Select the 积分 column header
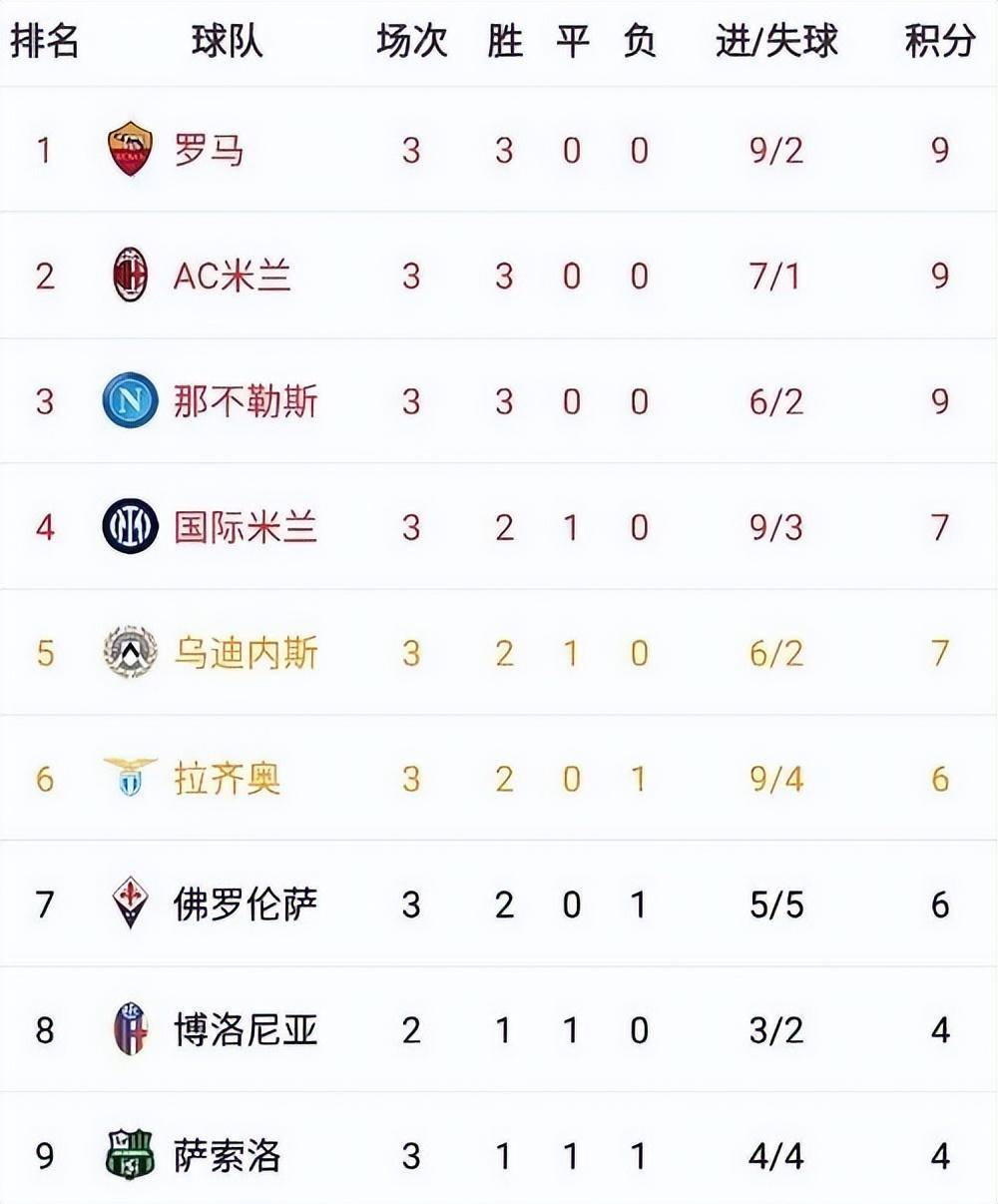This screenshot has height=1204, width=998. (x=939, y=42)
